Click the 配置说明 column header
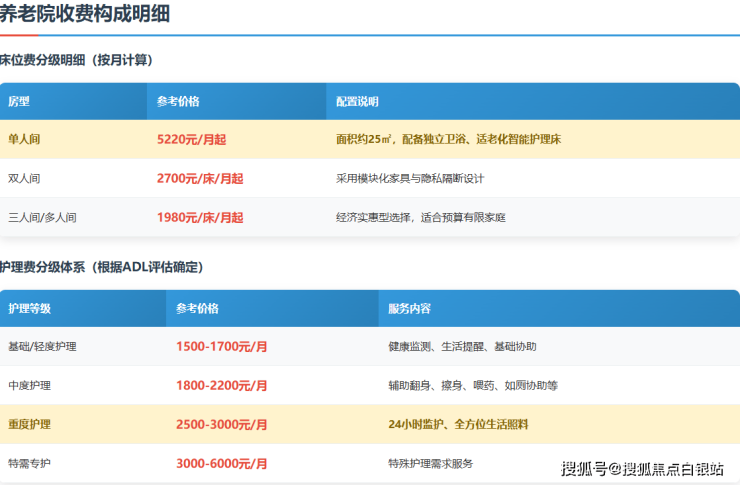The image size is (740, 485). 356,102
